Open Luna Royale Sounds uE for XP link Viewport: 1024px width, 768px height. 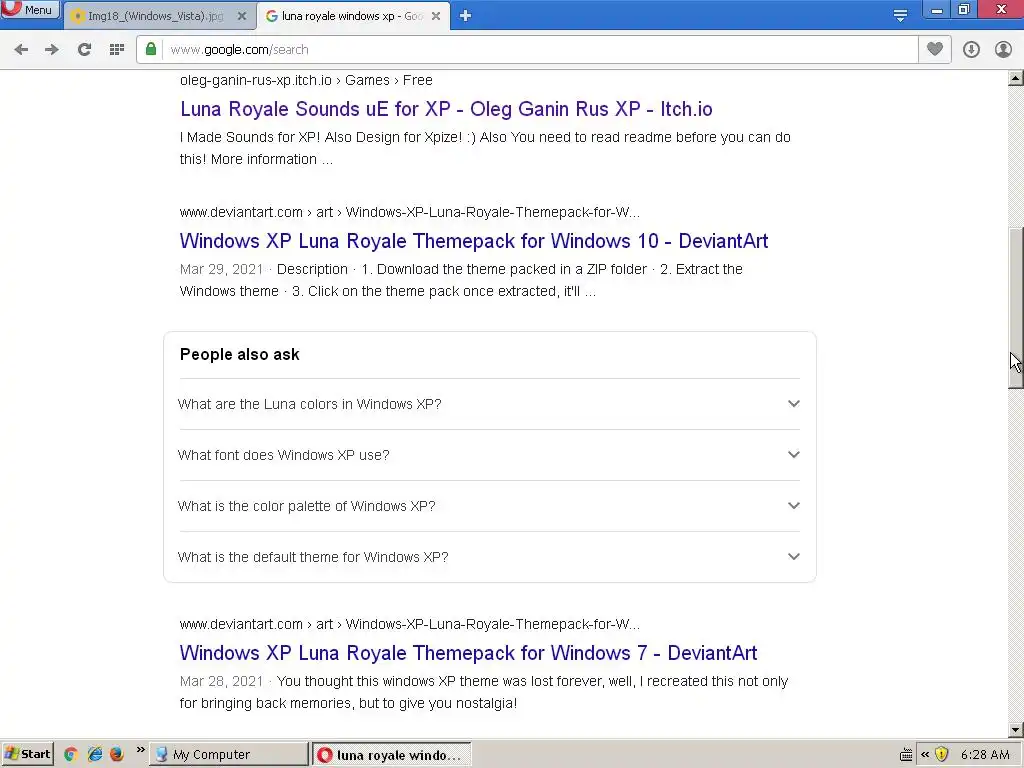446,109
